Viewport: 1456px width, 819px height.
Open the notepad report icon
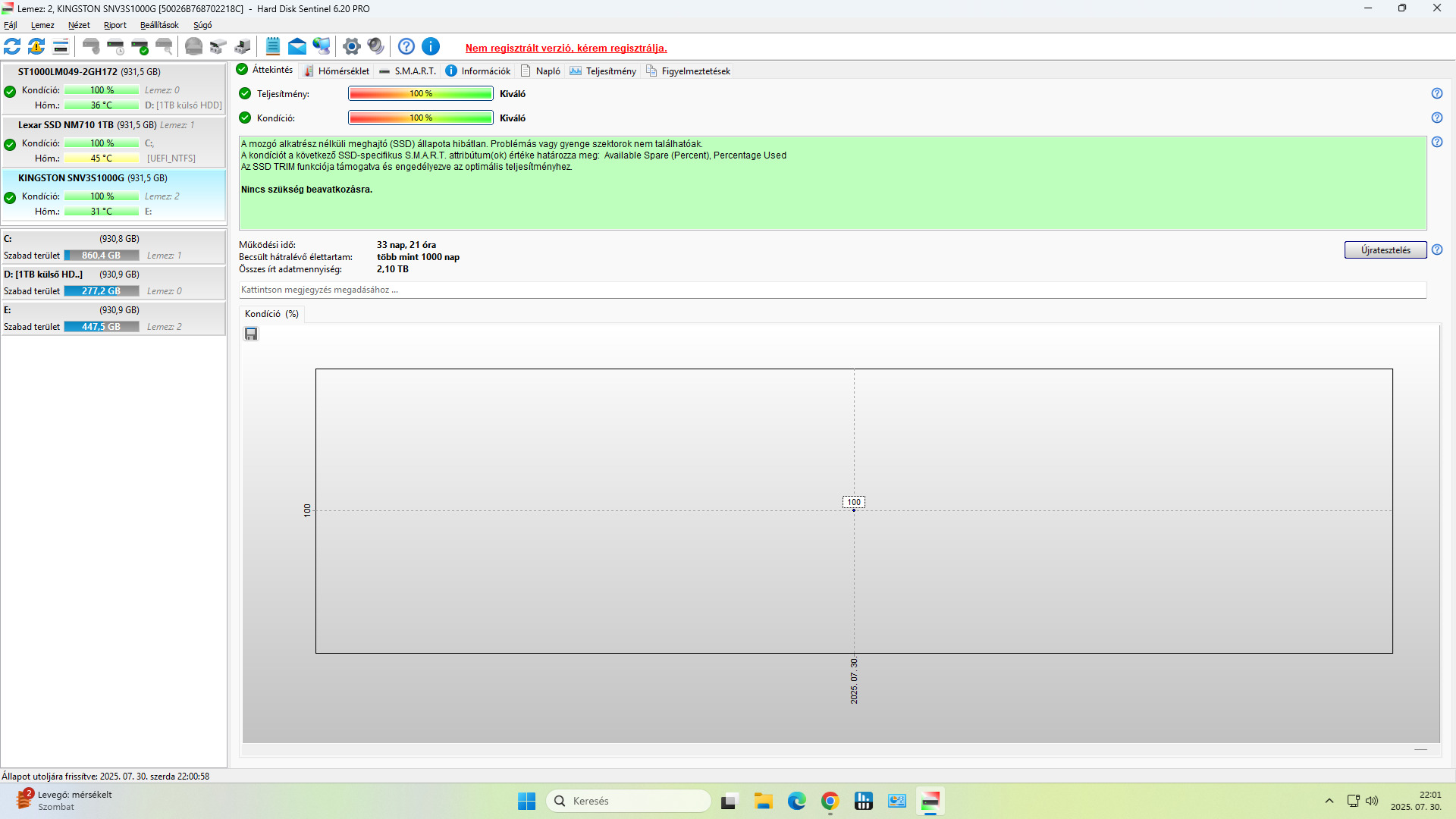[273, 47]
